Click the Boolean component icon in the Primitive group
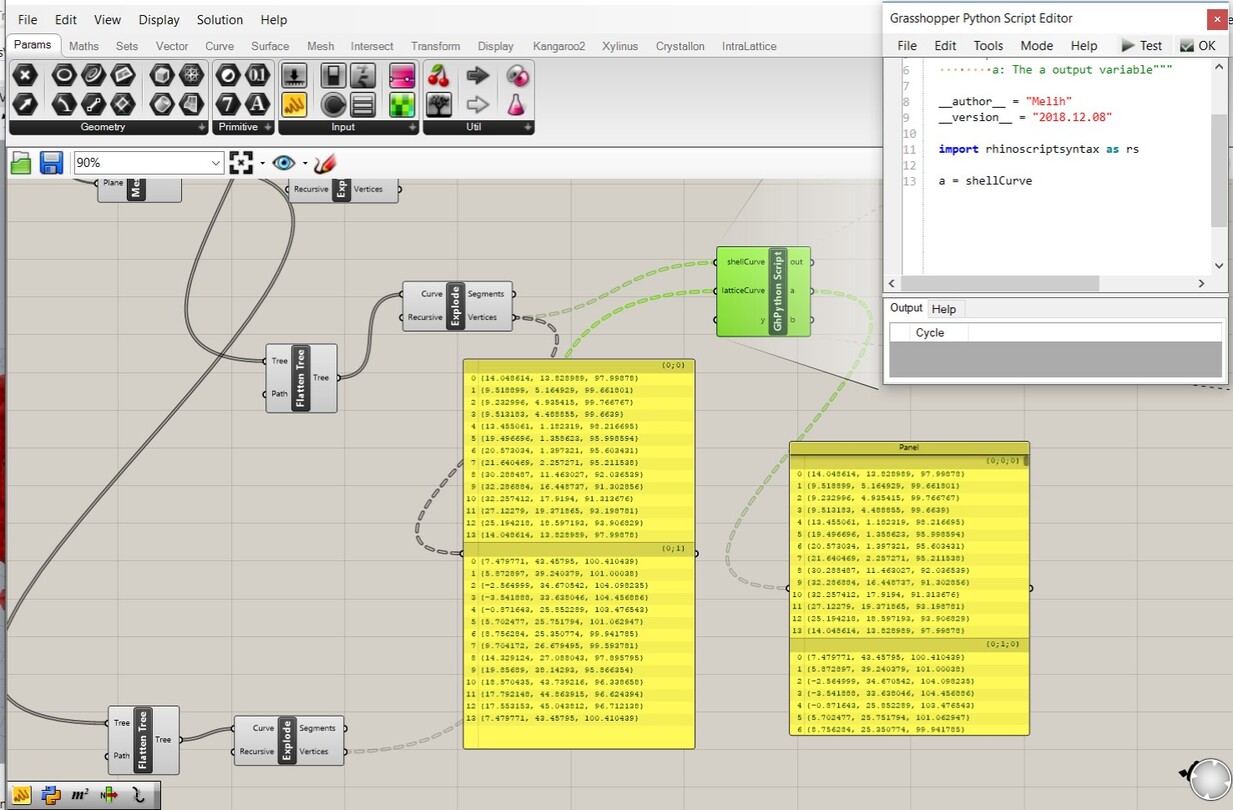Image resolution: width=1233 pixels, height=810 pixels. coord(228,76)
